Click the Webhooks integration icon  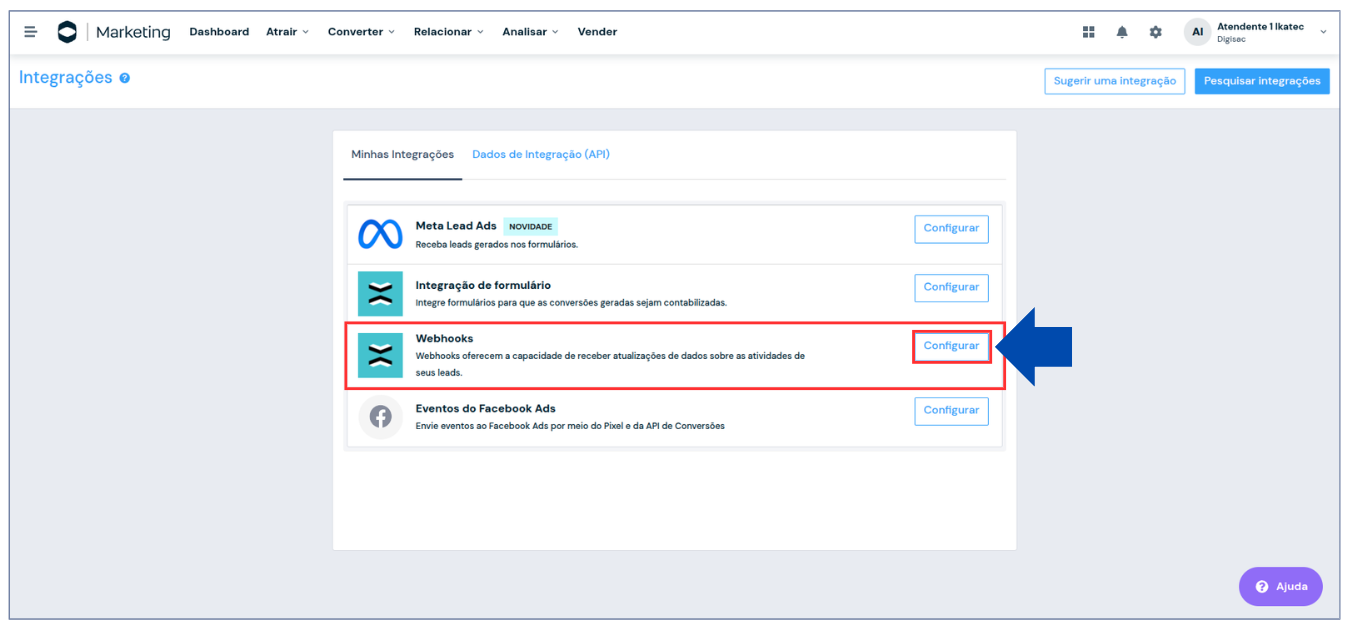(380, 355)
